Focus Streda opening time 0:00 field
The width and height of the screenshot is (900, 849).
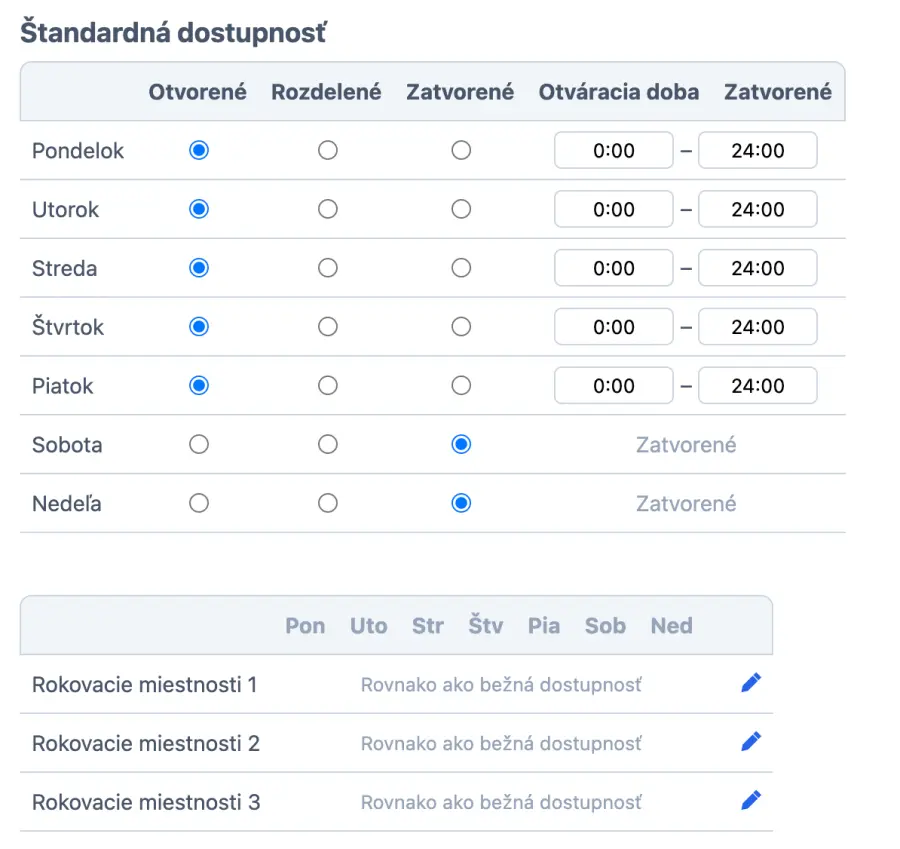[x=613, y=268]
